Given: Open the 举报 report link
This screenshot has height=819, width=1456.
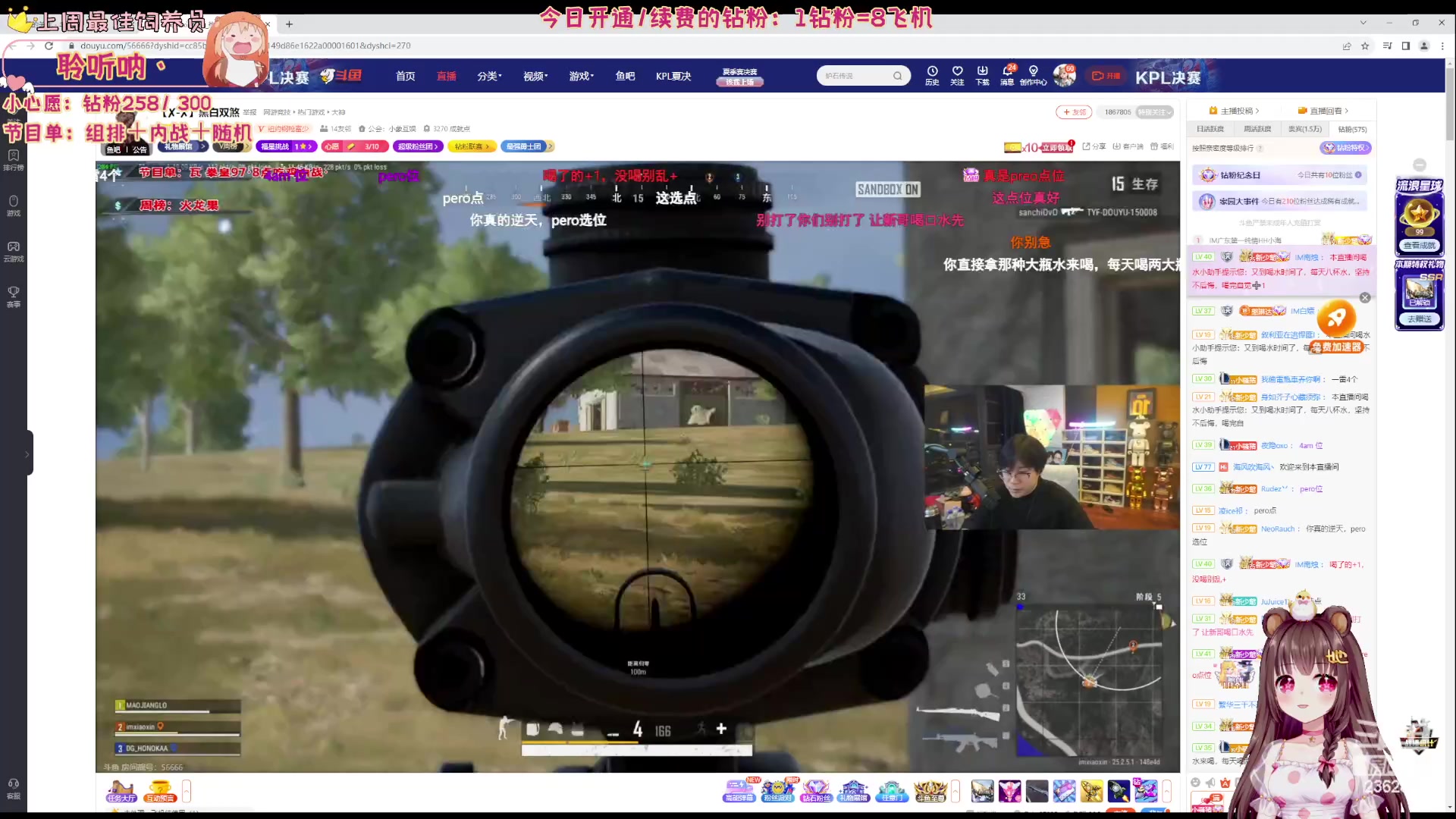Looking at the screenshot, I should [250, 112].
